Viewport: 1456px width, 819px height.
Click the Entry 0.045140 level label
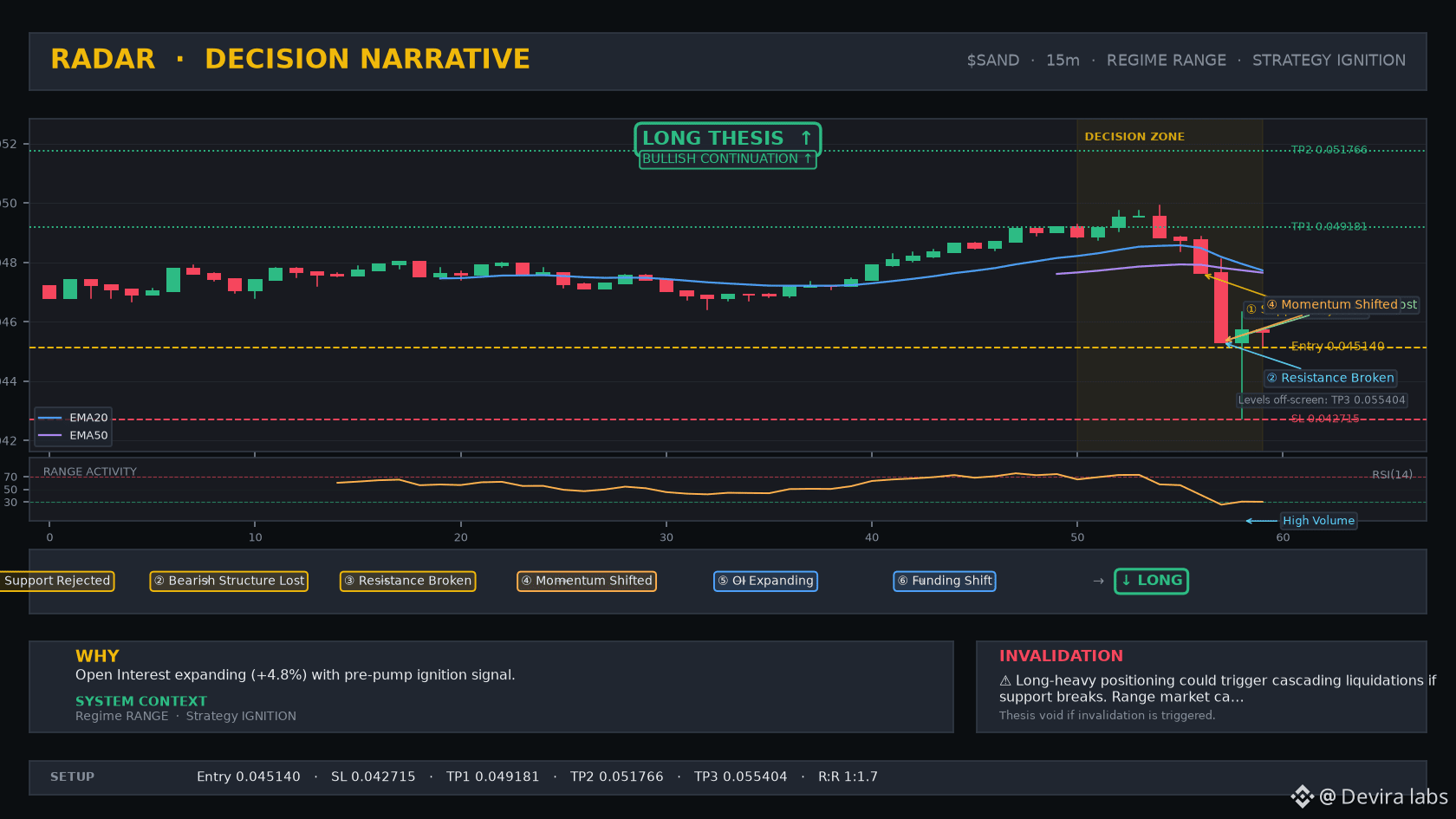(x=1337, y=347)
